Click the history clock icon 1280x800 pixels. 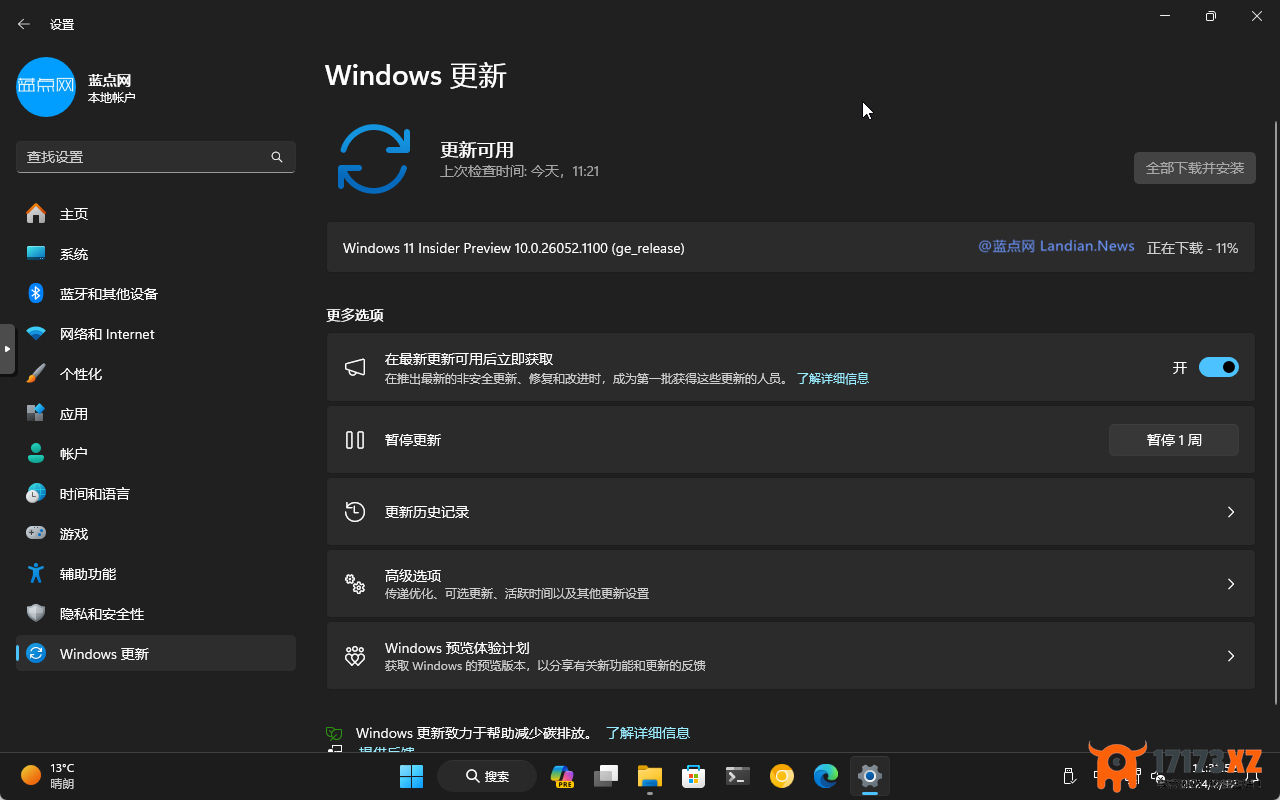pyautogui.click(x=355, y=512)
